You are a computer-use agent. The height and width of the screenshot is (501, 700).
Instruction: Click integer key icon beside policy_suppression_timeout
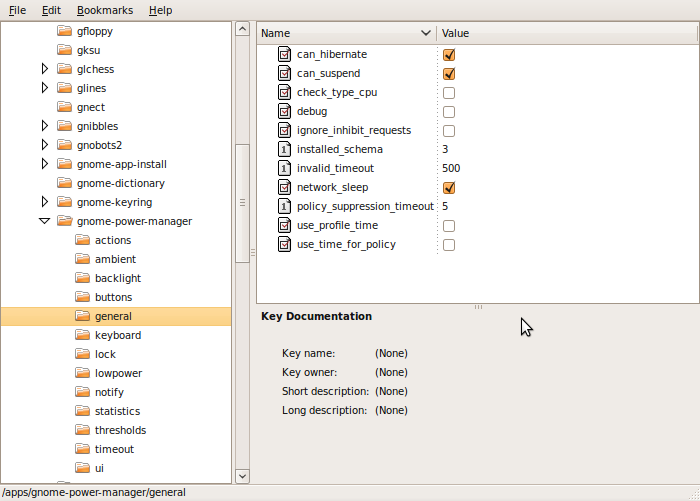(x=284, y=206)
